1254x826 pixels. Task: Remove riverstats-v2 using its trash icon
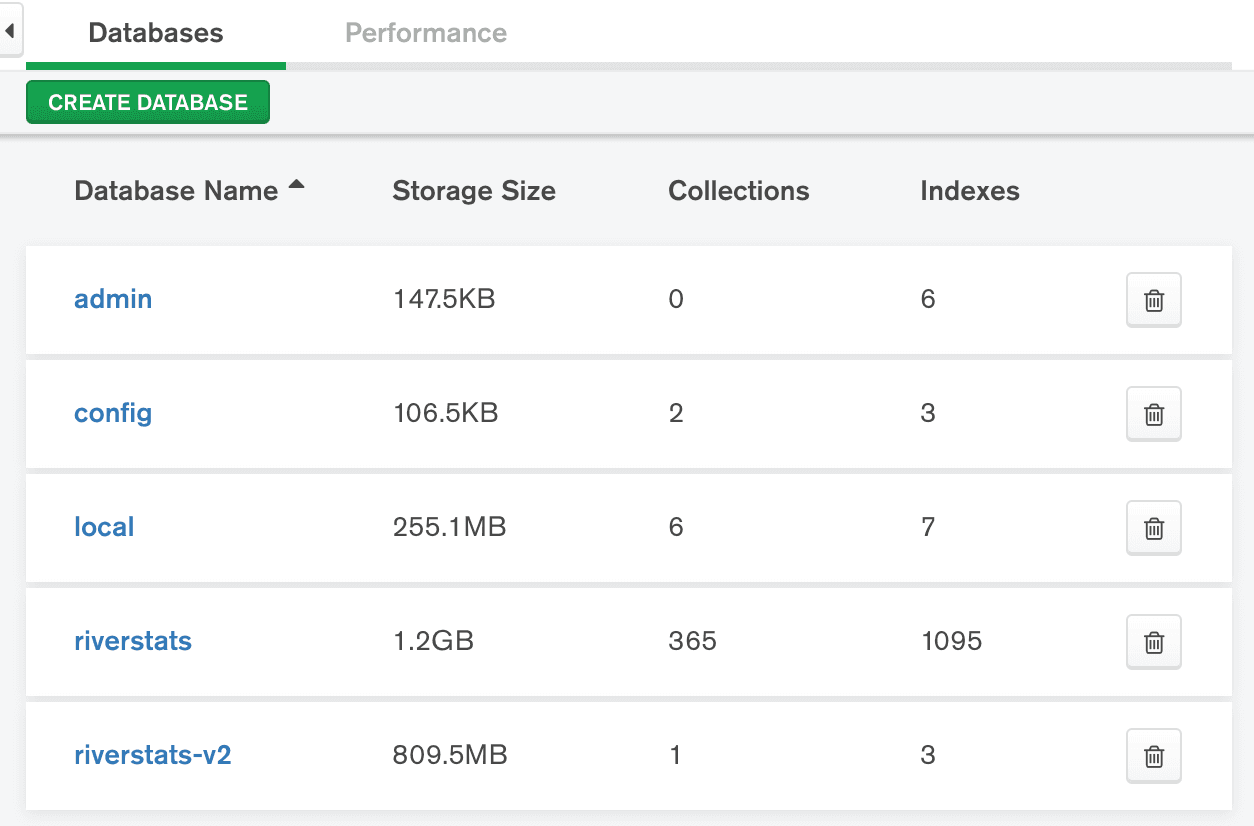(1153, 756)
